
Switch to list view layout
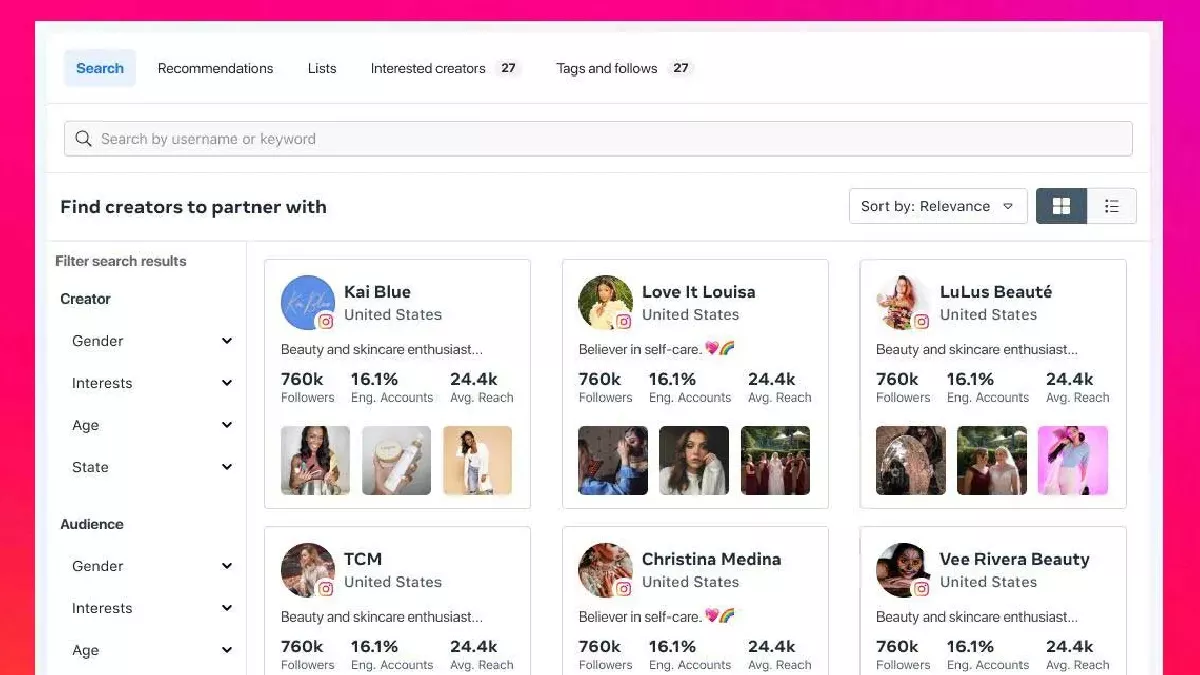[1112, 206]
